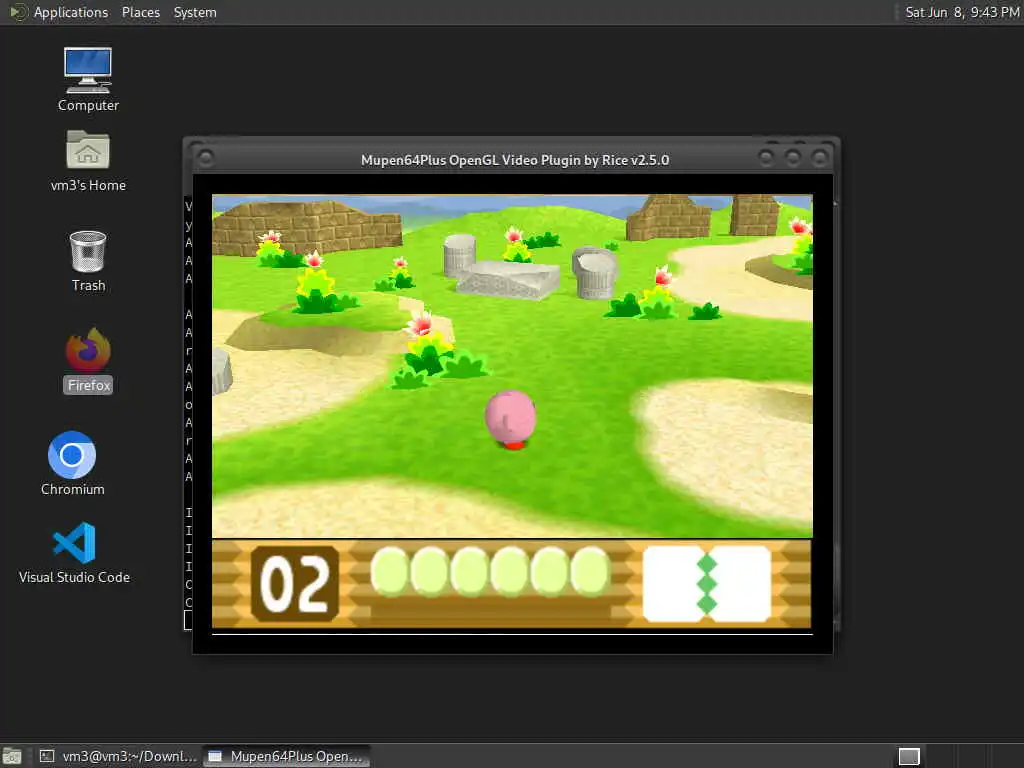1024x768 pixels.
Task: Switch to the vm3@vm3 terminal taskbar entry
Action: click(x=118, y=756)
